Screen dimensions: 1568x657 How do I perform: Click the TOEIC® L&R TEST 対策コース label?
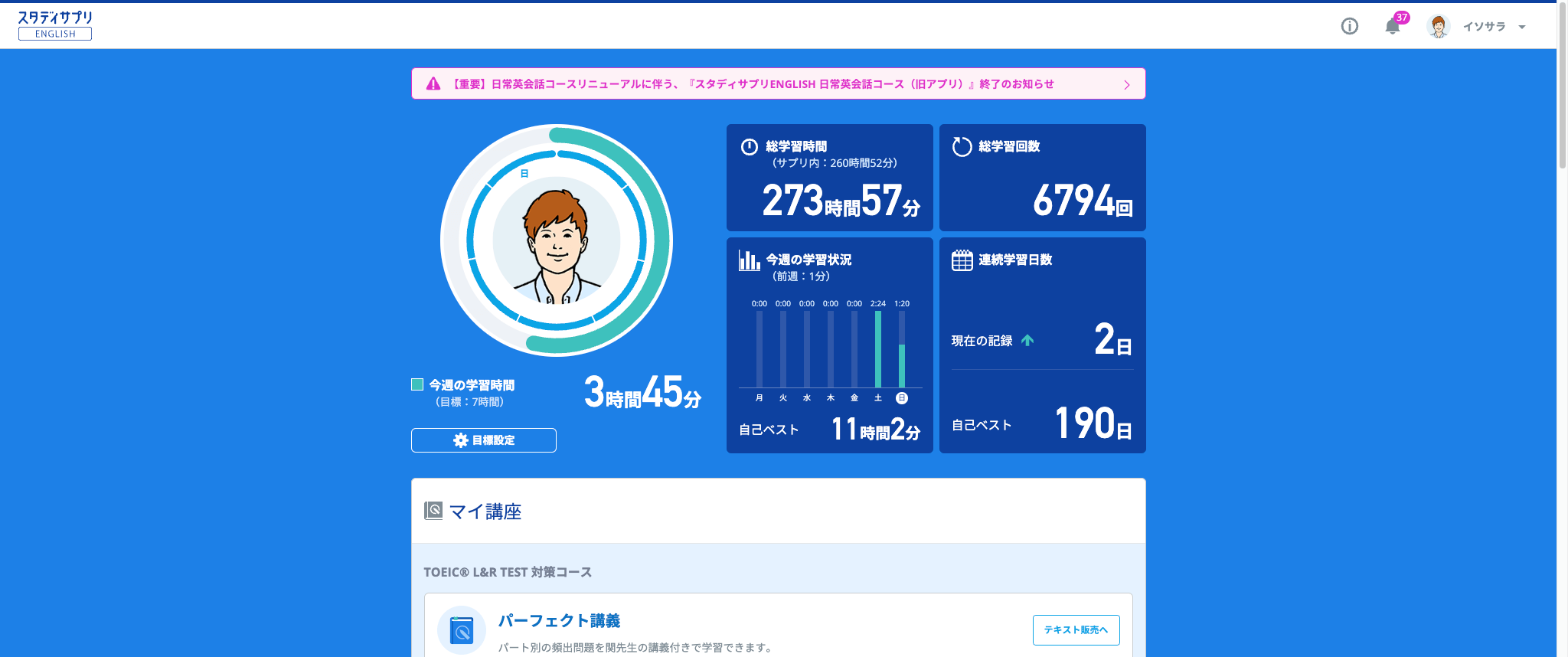click(508, 572)
